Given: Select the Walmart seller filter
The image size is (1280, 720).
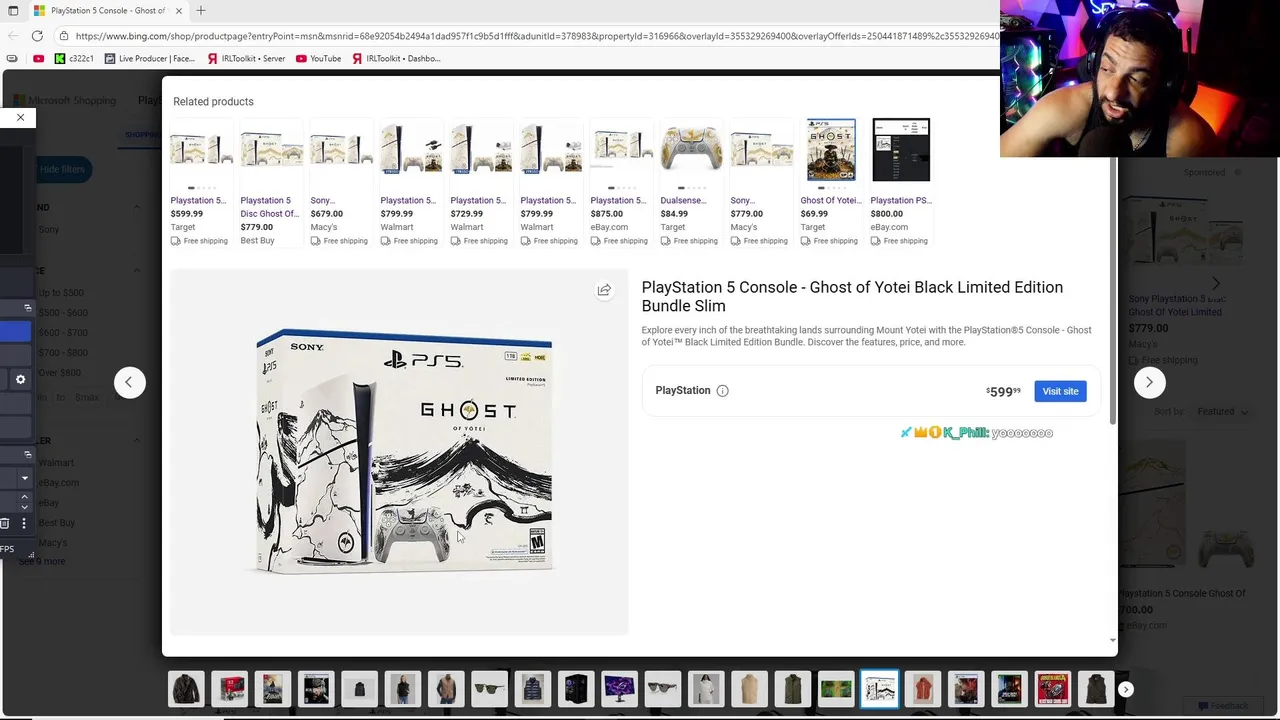Looking at the screenshot, I should pyautogui.click(x=56, y=463).
